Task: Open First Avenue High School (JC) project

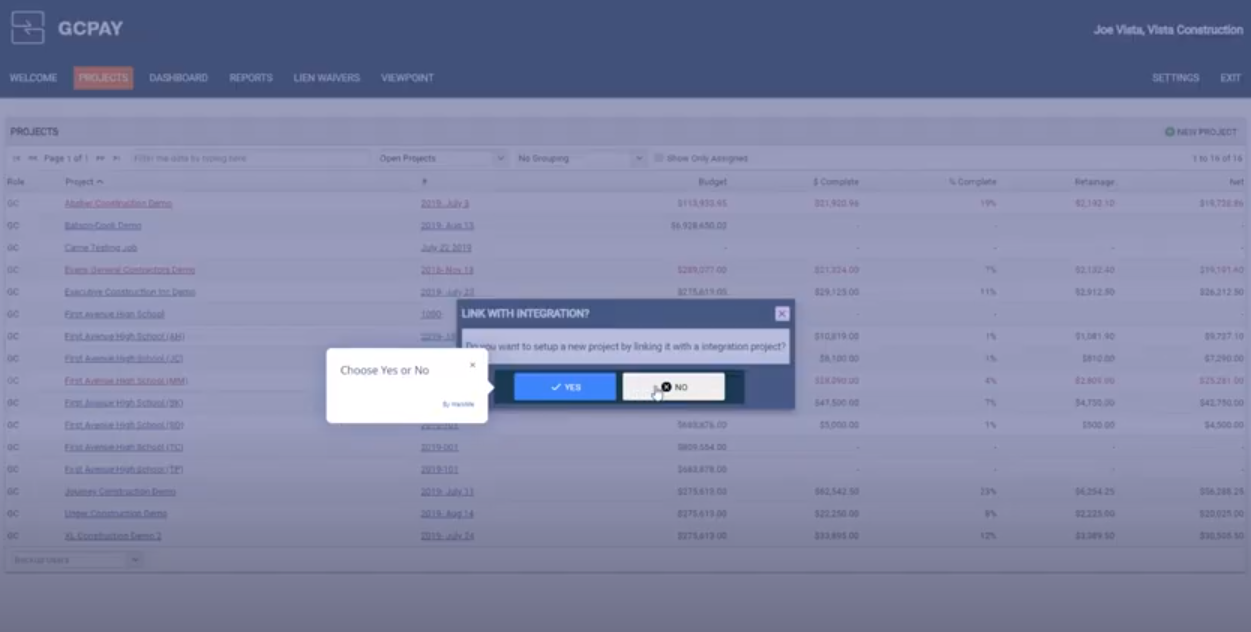Action: coord(124,358)
